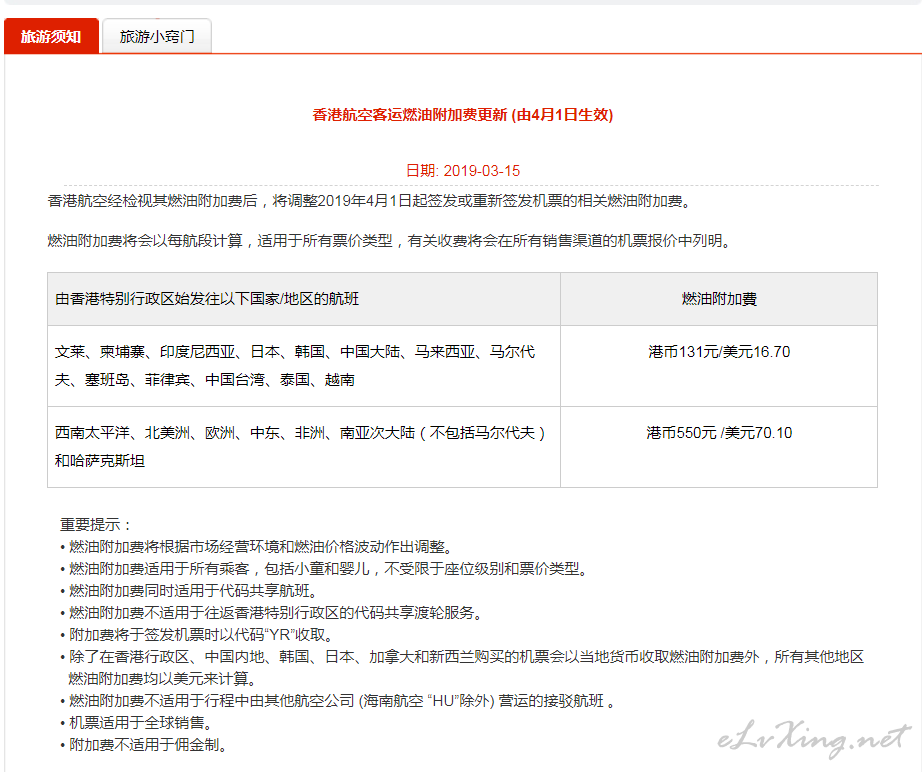Select the value 港币131元/美元16.70
Viewport: 922px width, 772px height.
[x=719, y=352]
